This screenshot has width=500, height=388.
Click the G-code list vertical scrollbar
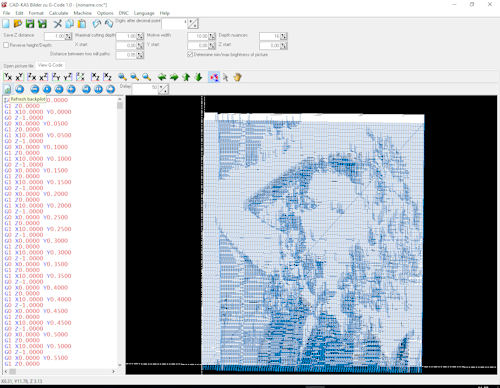click(x=120, y=232)
